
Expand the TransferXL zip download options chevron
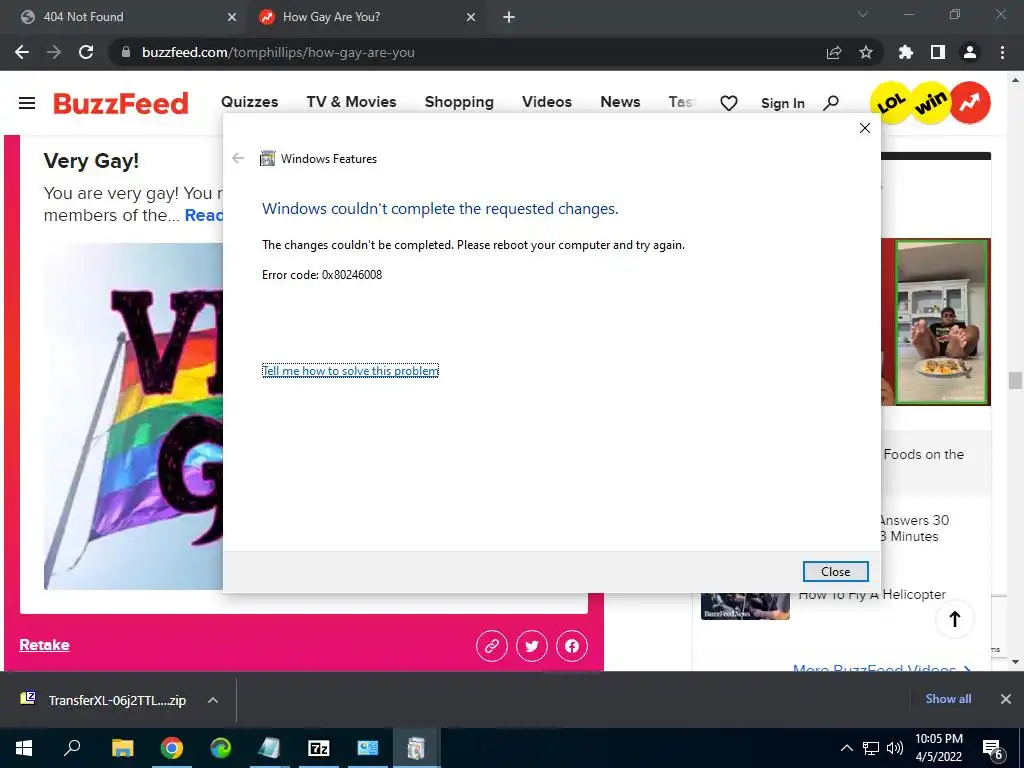click(x=212, y=700)
